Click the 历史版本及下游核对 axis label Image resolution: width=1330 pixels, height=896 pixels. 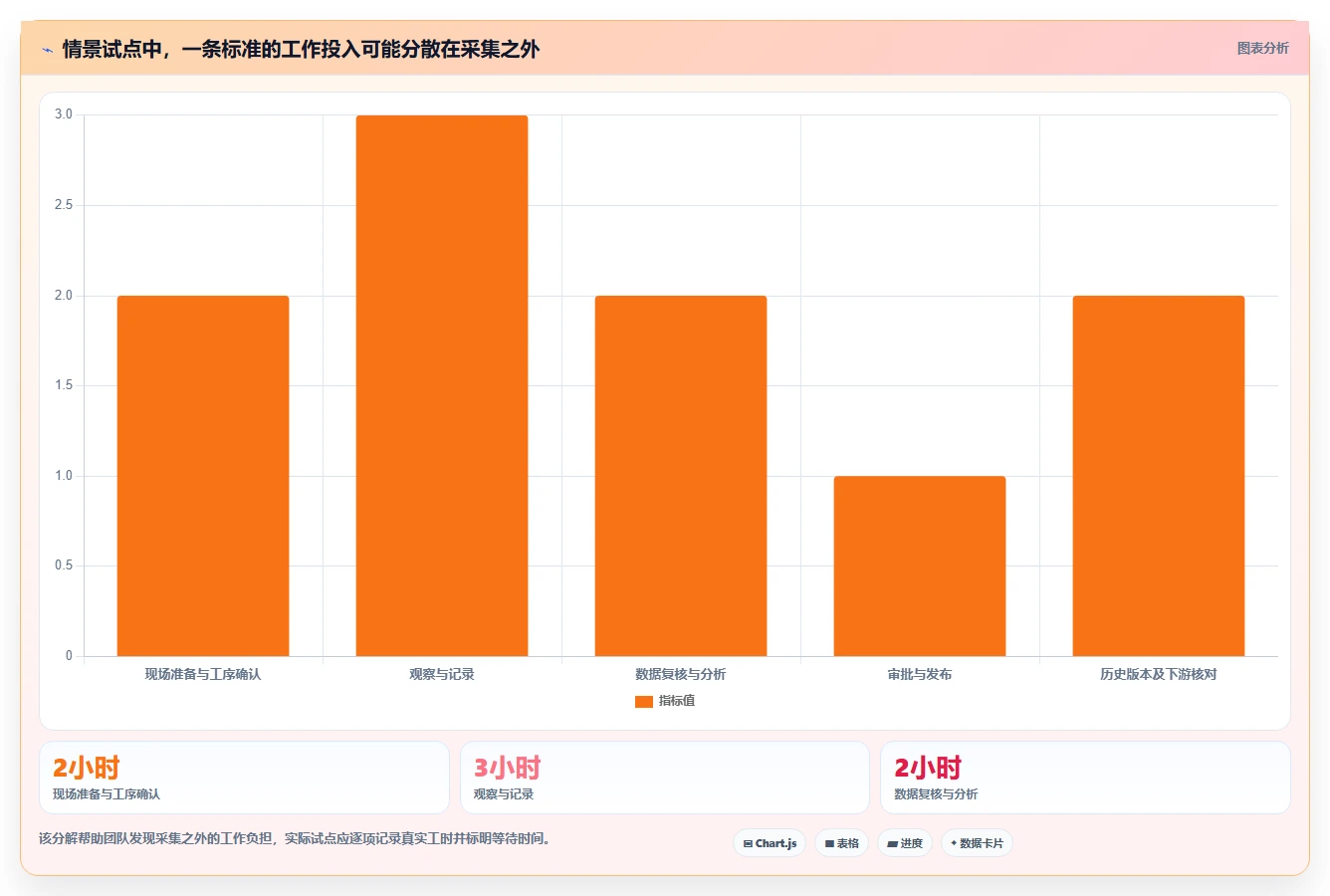[x=1159, y=674]
